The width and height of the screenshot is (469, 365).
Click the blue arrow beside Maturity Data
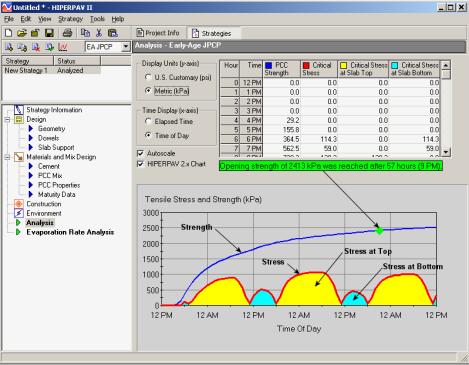(x=31, y=194)
